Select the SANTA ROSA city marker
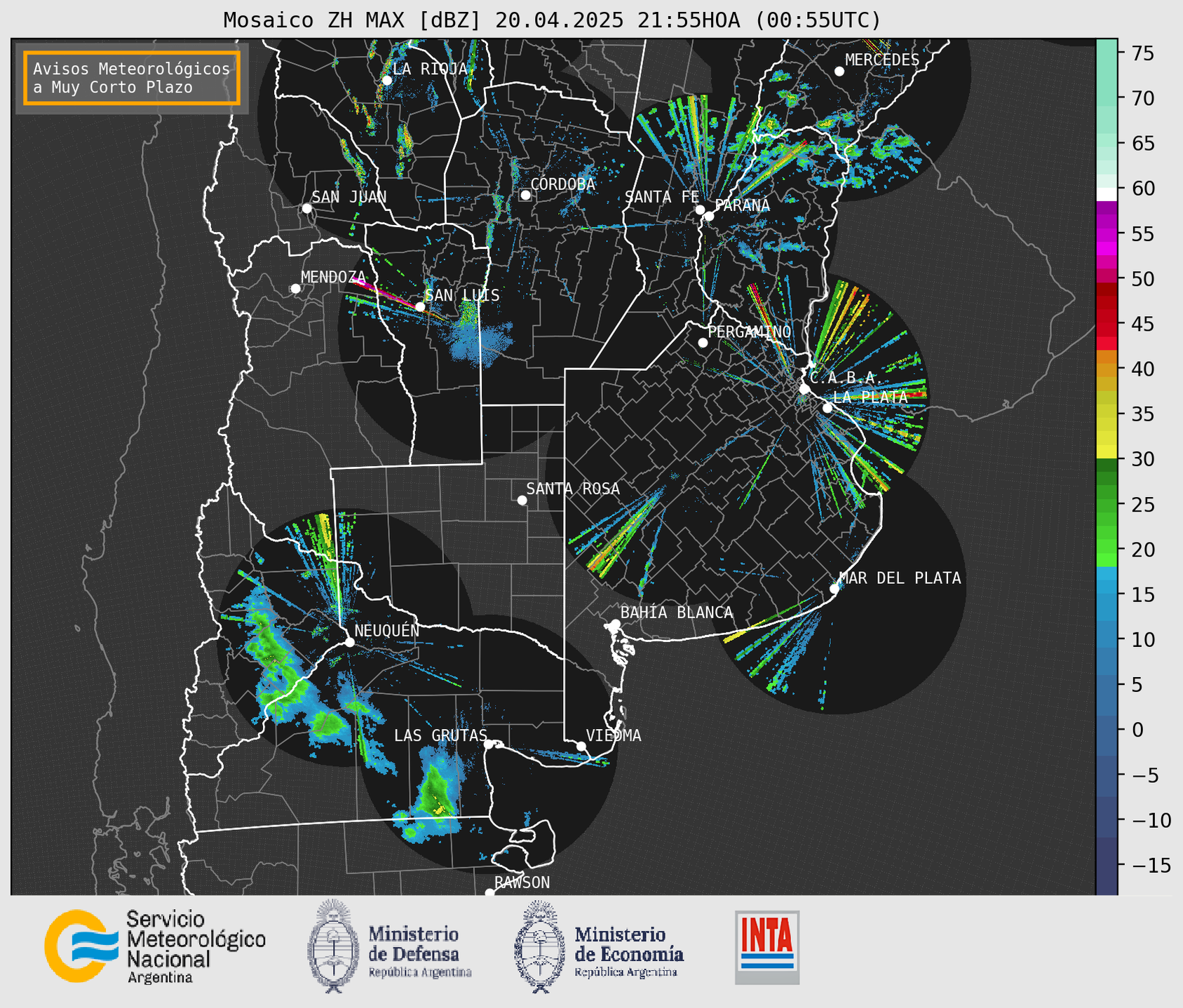 point(522,500)
